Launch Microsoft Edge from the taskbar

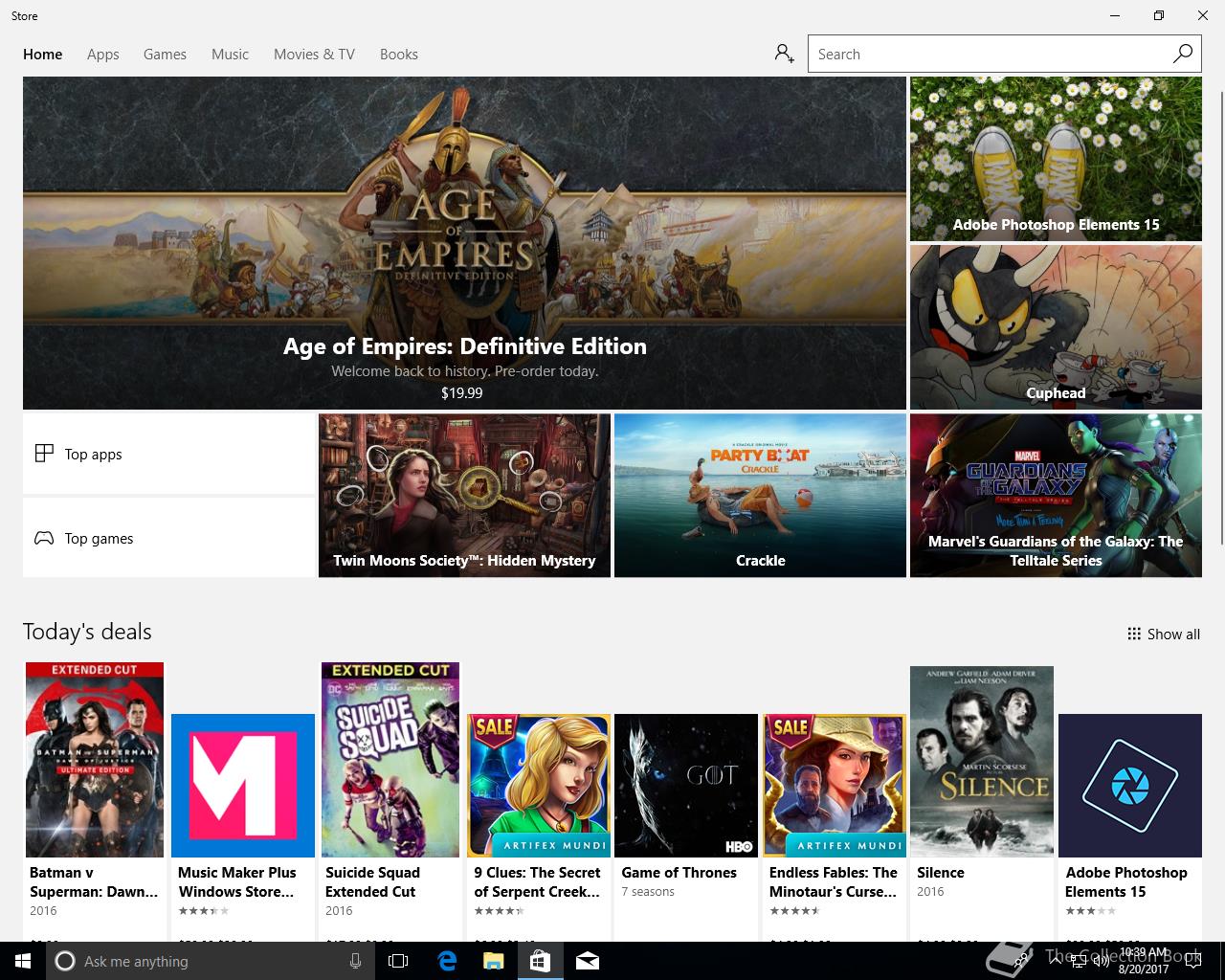(447, 961)
